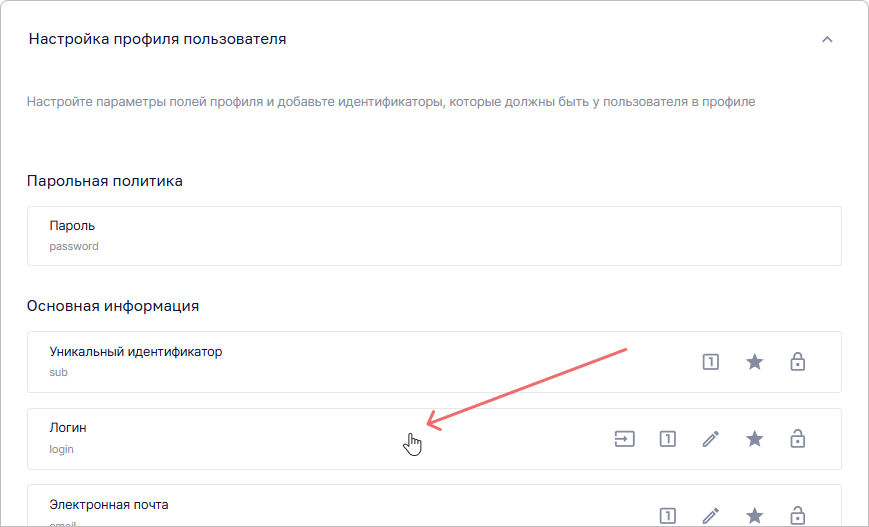Click the Настройка профиля пользователя header title
The image size is (869, 527).
point(158,40)
